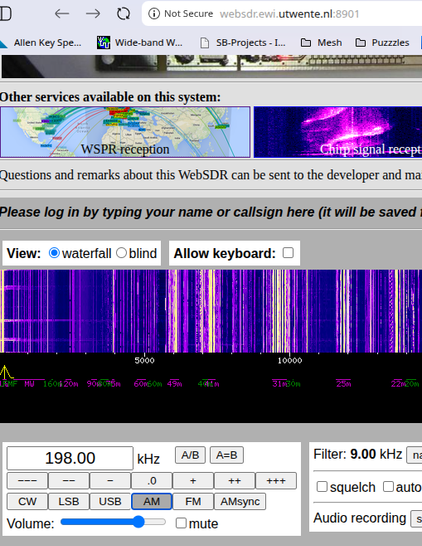Enable the auto checkbox beside squelch

coord(388,486)
